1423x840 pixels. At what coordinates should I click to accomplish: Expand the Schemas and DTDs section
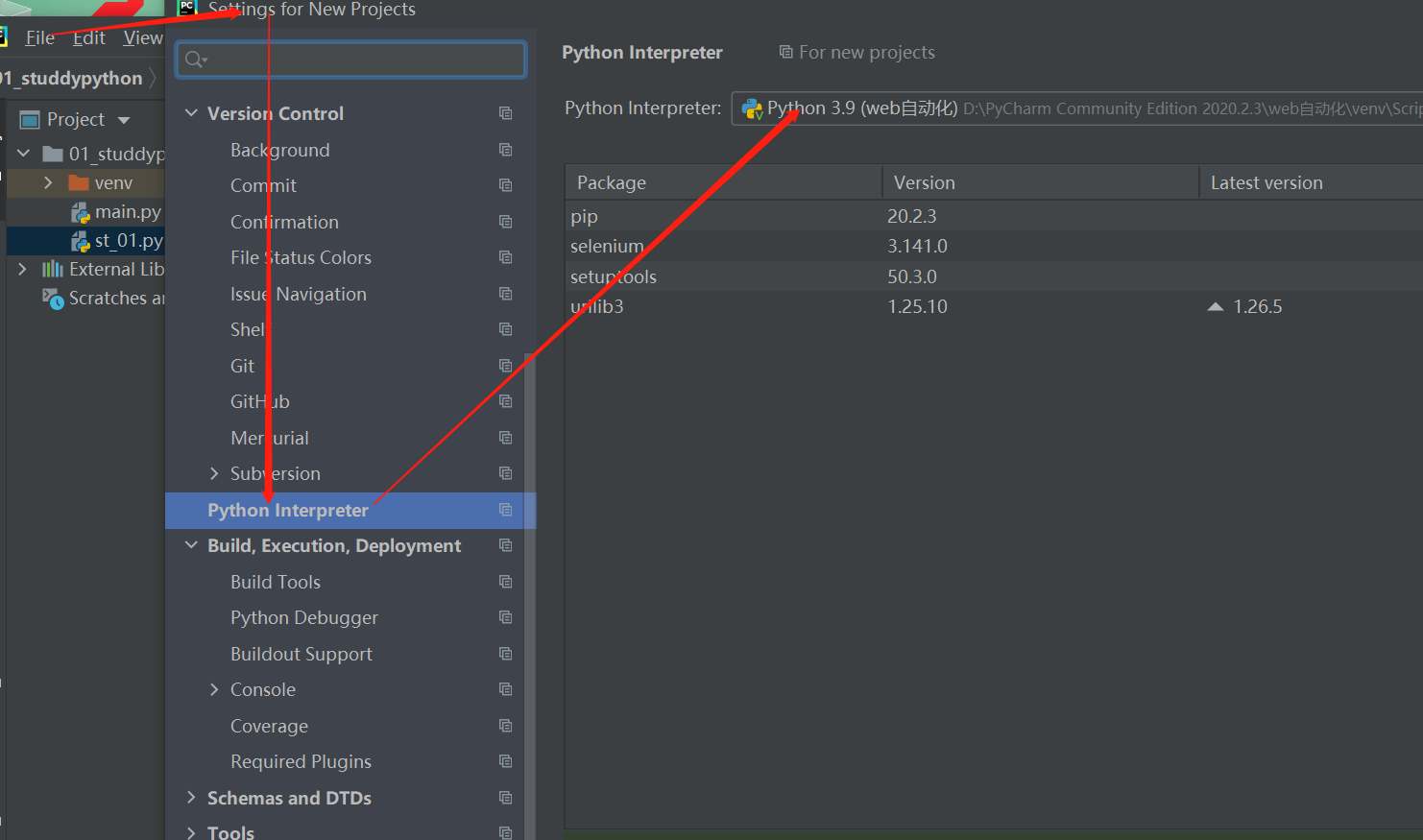click(191, 798)
